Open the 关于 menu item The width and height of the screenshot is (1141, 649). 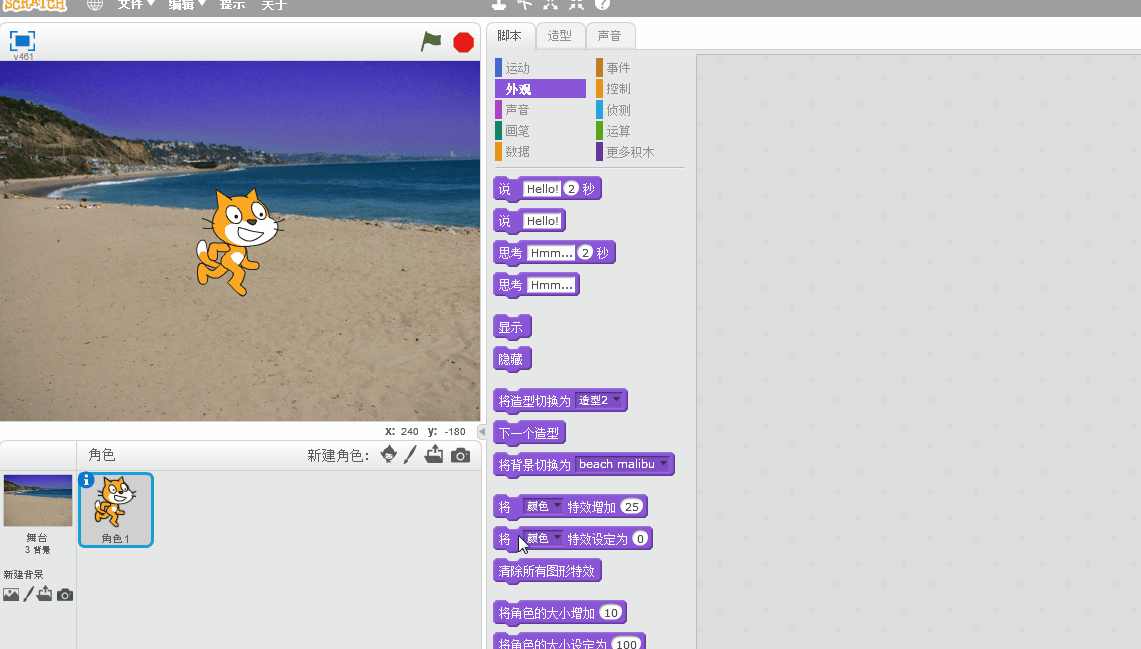274,4
